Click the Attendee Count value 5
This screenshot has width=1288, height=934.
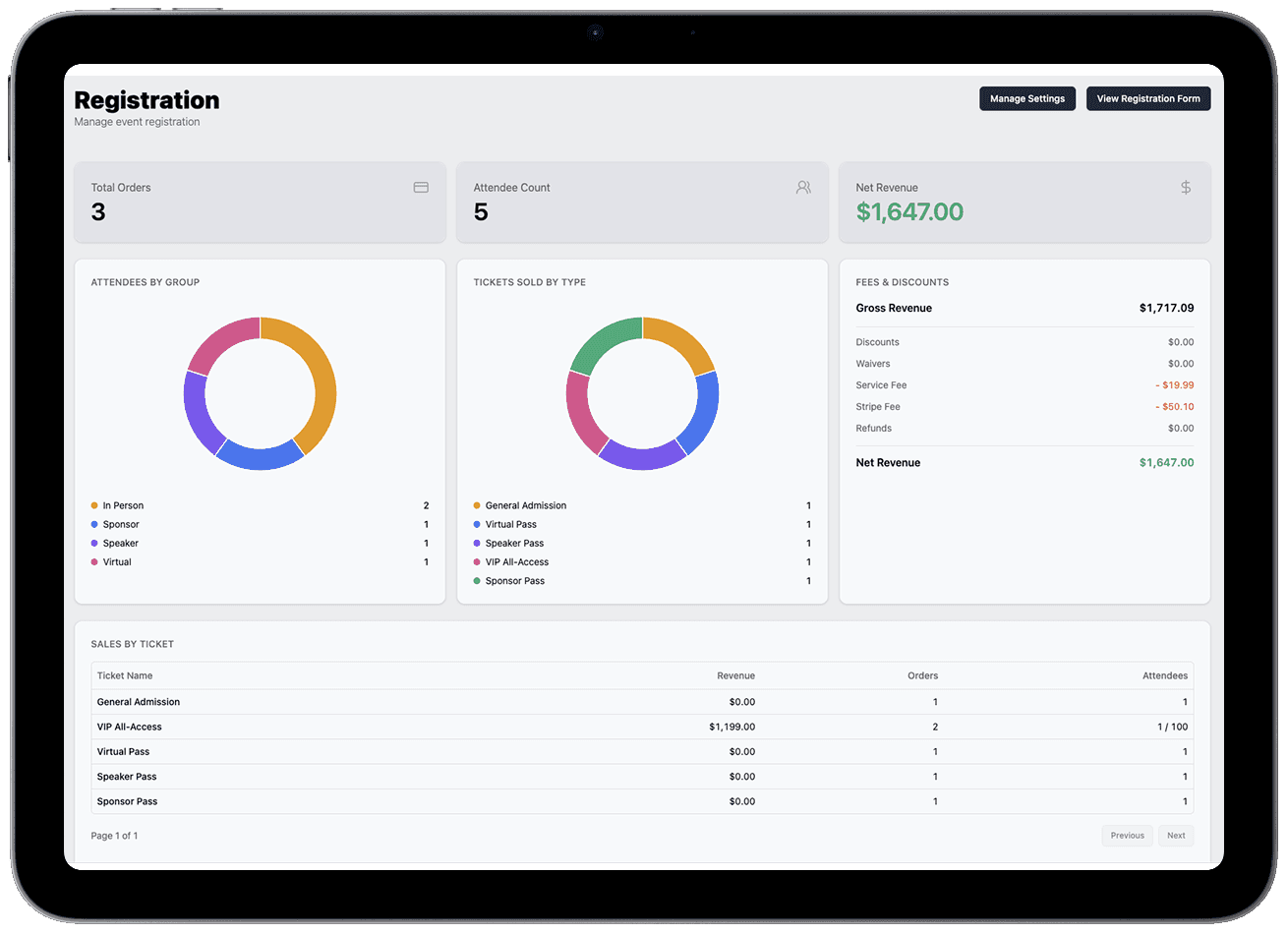[481, 211]
